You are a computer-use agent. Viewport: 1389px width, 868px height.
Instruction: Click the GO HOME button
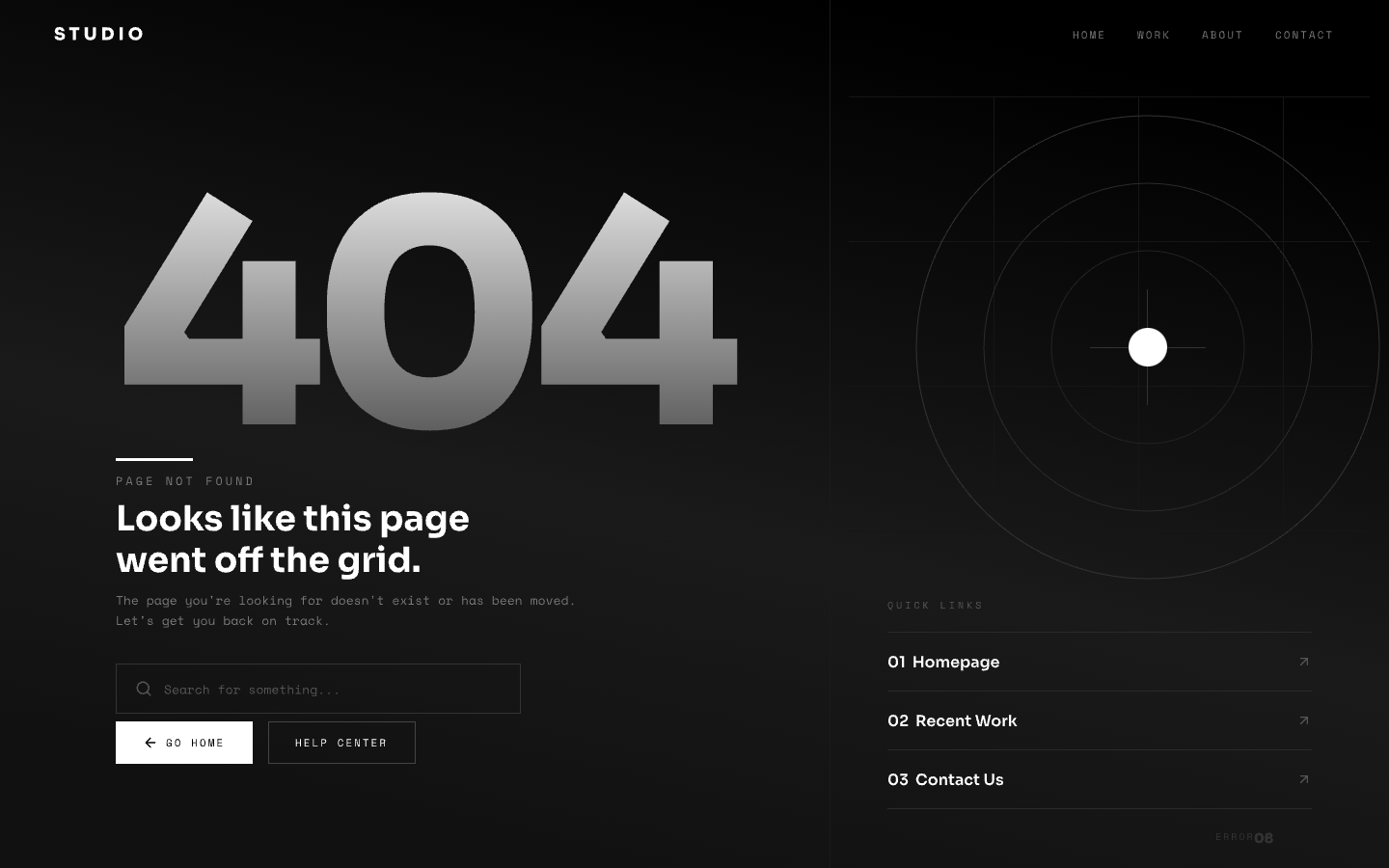pyautogui.click(x=184, y=743)
